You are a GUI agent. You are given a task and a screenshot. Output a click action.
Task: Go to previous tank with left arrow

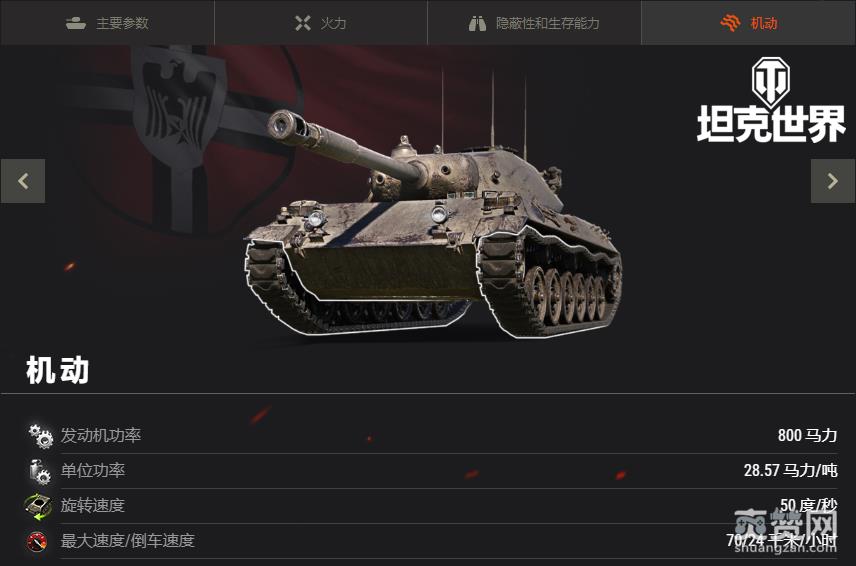[x=23, y=181]
